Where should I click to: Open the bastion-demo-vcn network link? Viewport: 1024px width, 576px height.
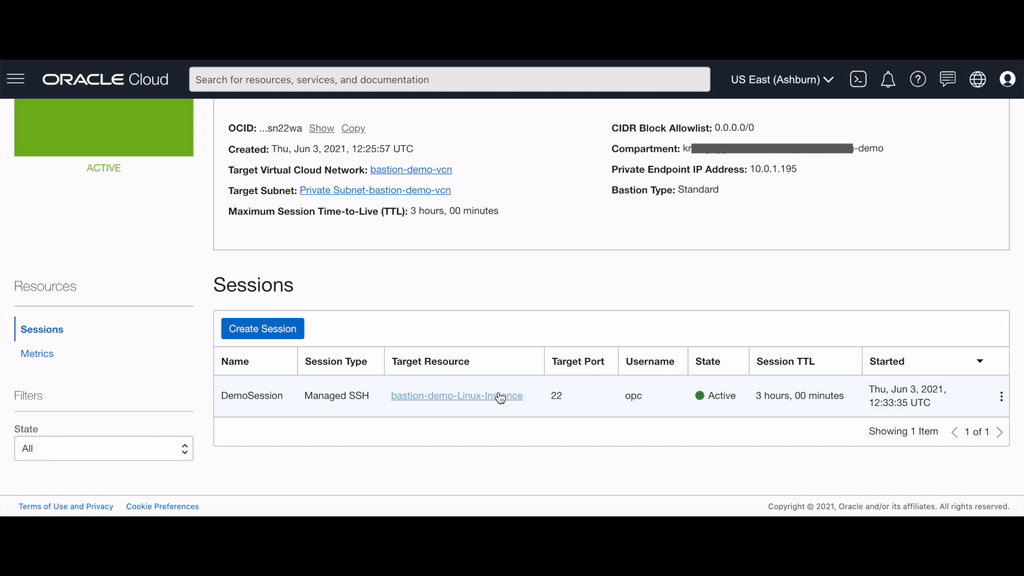[x=409, y=169]
